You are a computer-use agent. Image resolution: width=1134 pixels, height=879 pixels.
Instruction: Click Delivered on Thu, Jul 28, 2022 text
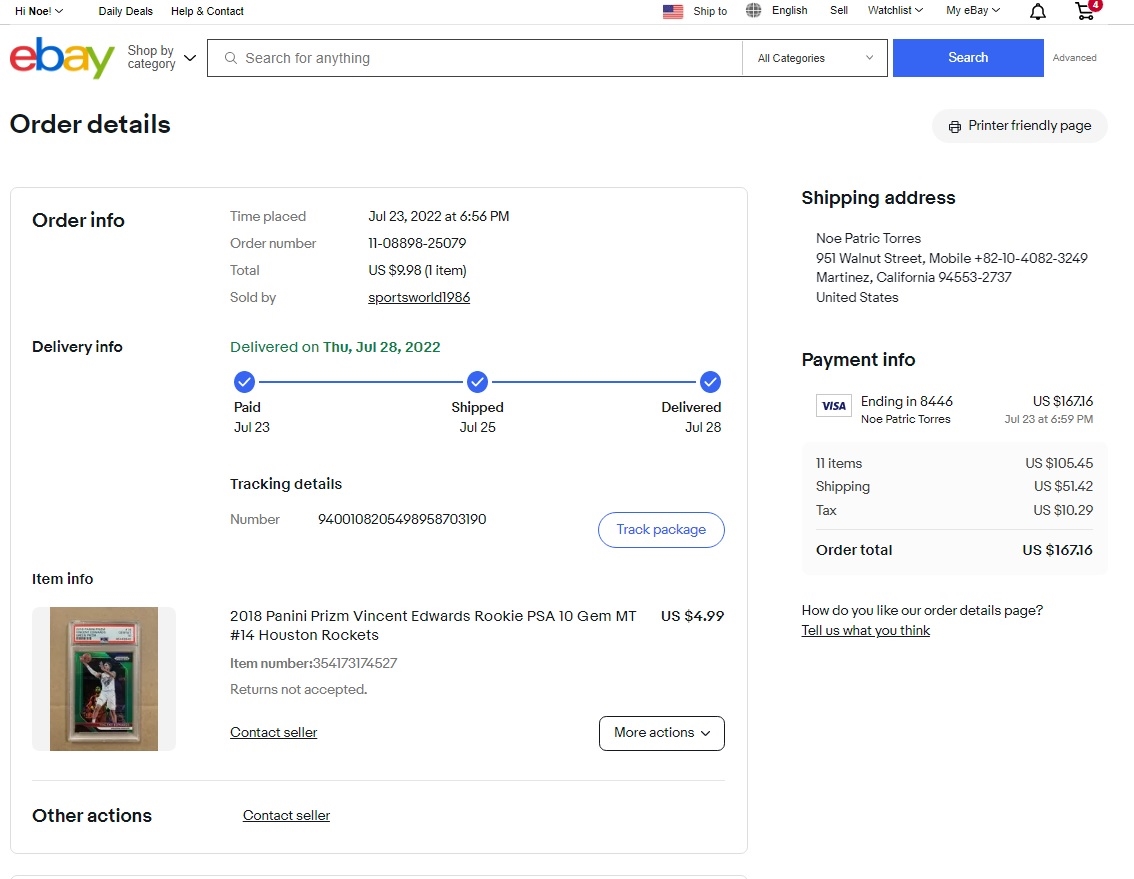tap(335, 347)
